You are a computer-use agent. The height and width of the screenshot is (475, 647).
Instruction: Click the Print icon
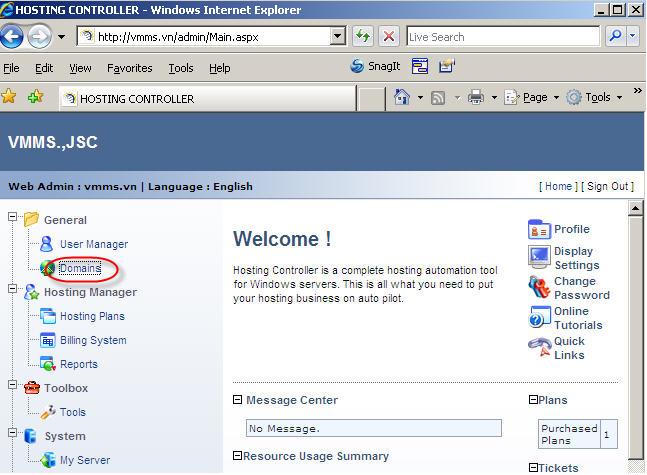[475, 98]
